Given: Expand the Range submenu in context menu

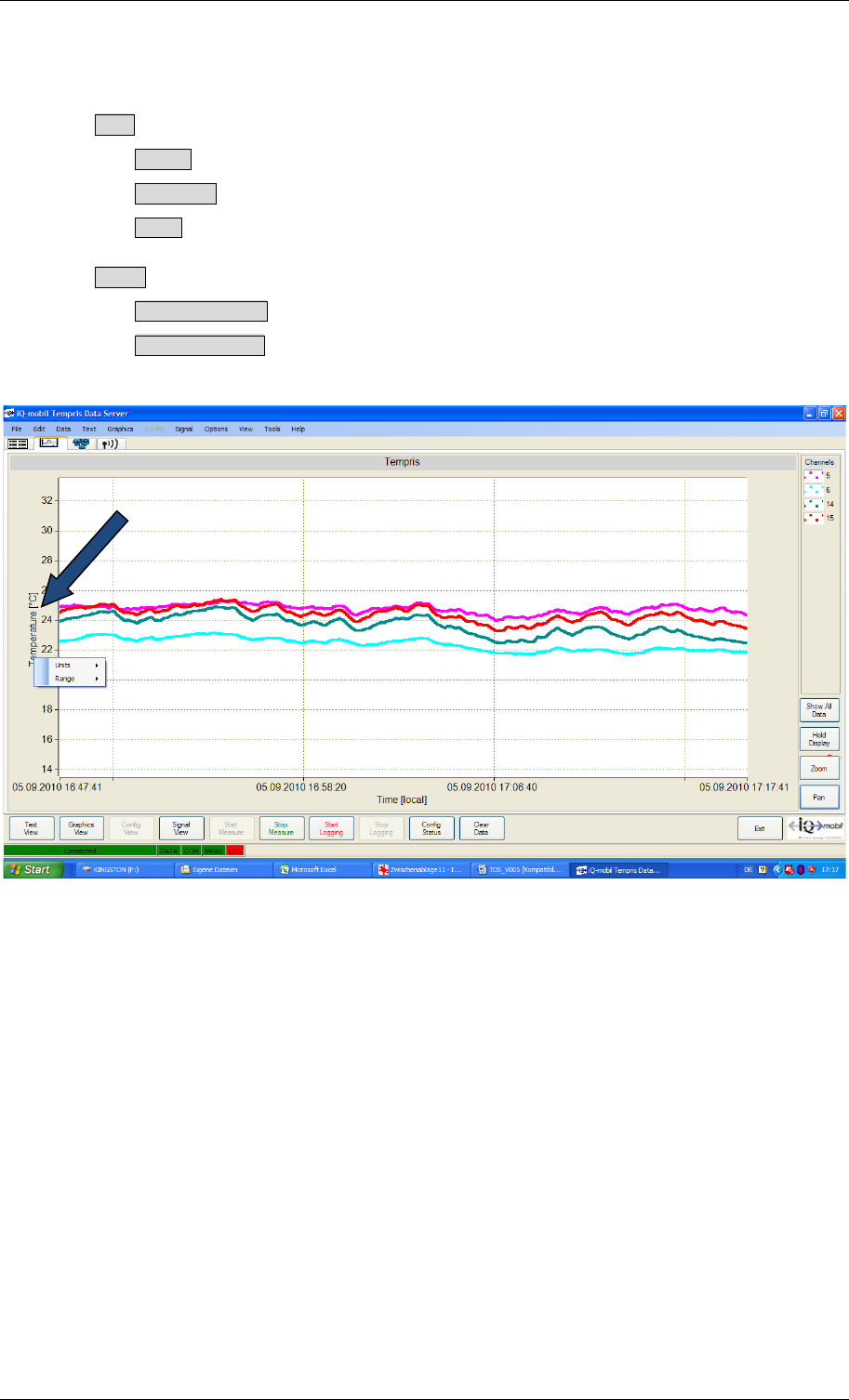Looking at the screenshot, I should [x=71, y=679].
